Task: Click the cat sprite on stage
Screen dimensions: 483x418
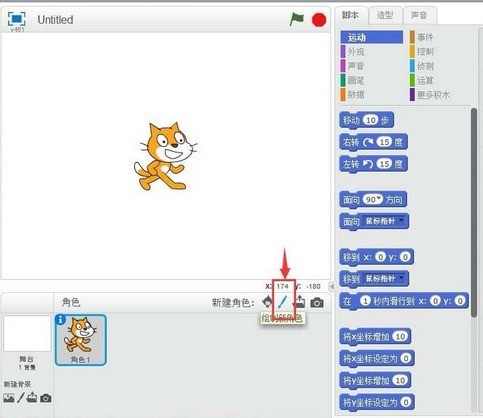Action: (165, 156)
